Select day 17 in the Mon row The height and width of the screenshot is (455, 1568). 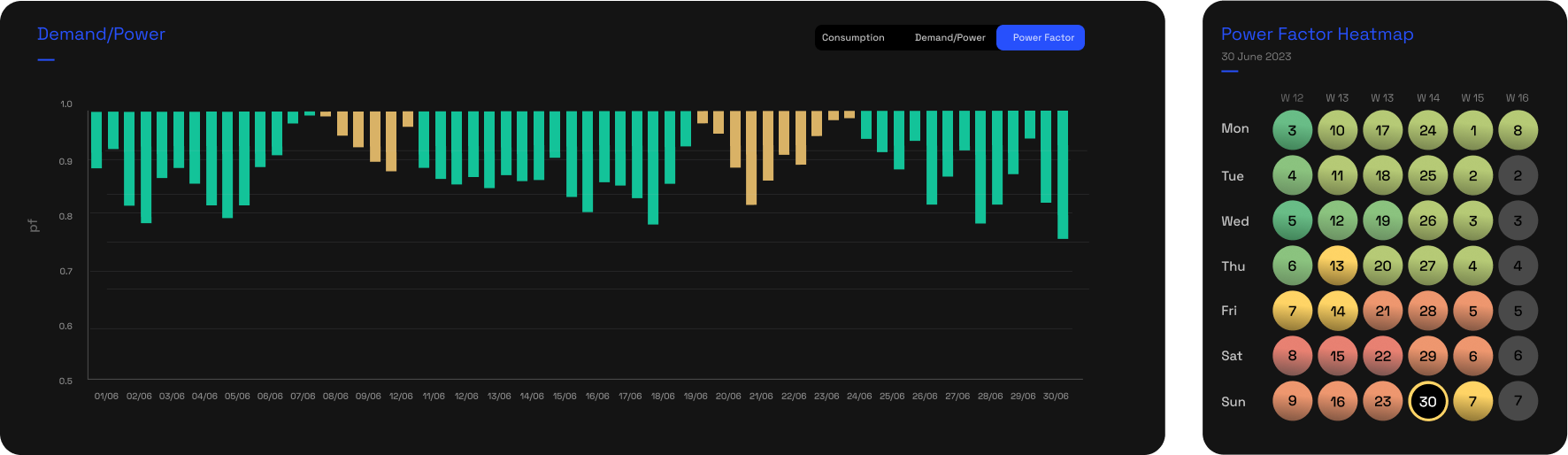coord(1382,130)
